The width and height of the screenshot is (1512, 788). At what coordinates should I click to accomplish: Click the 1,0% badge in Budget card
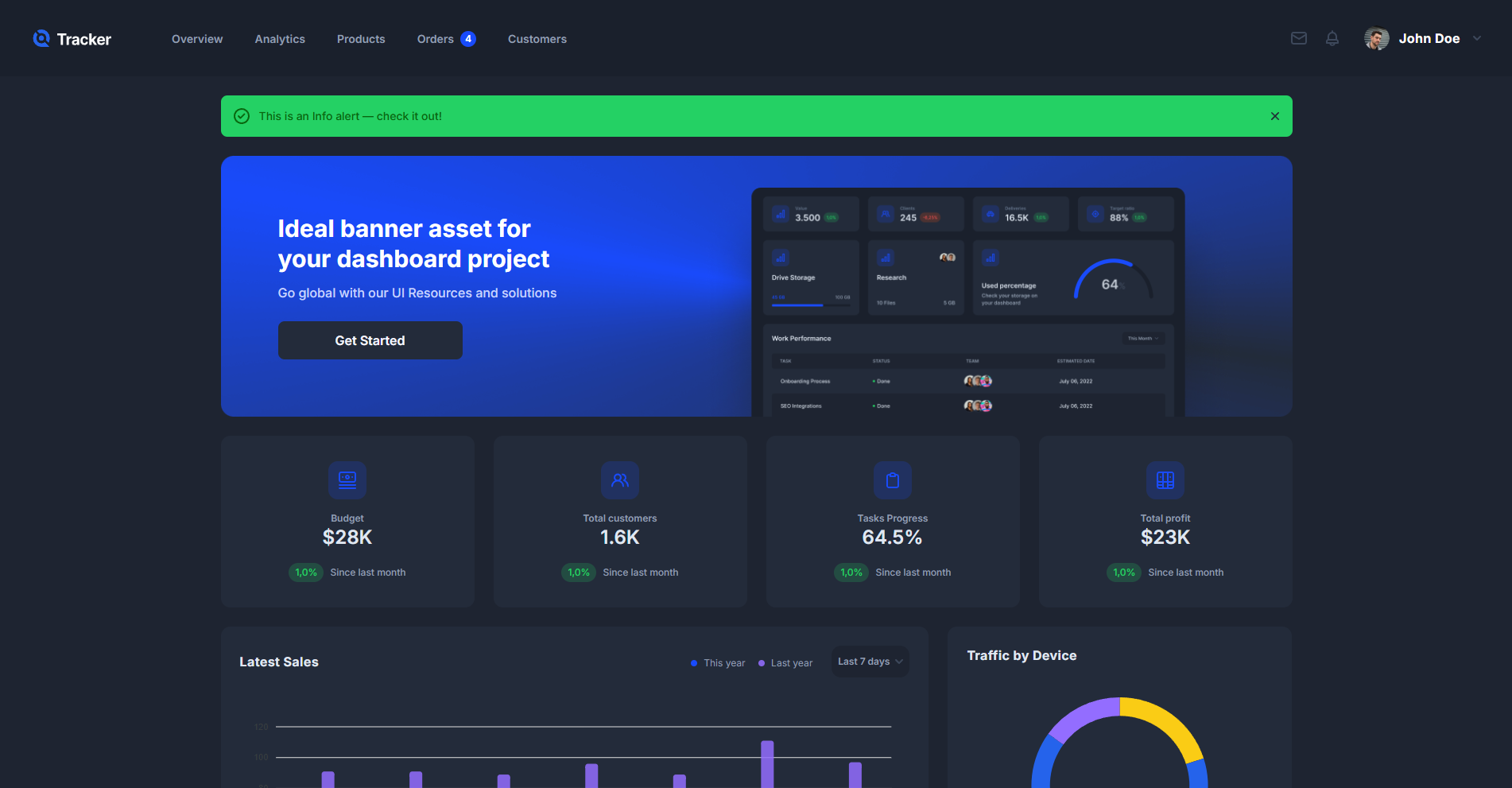click(306, 573)
